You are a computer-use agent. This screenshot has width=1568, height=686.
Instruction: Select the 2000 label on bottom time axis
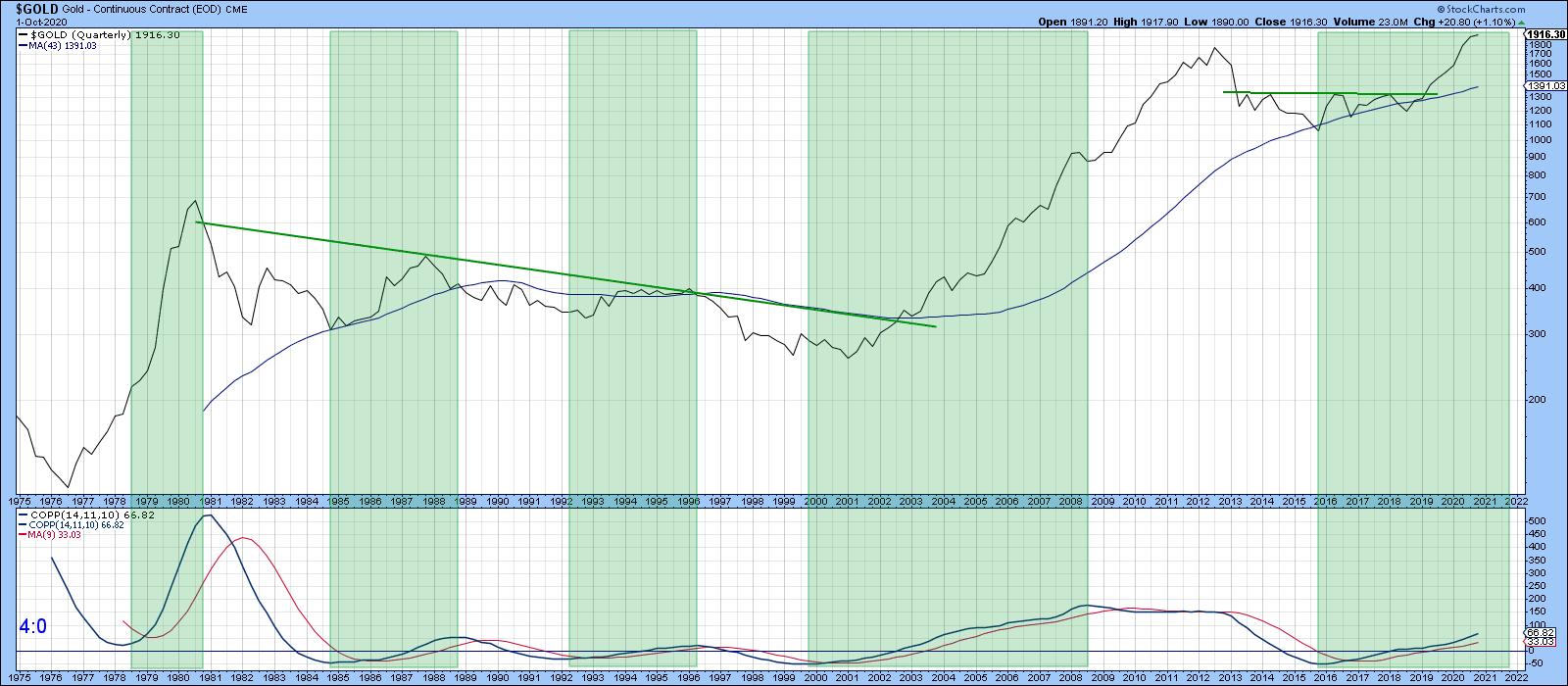(x=816, y=676)
